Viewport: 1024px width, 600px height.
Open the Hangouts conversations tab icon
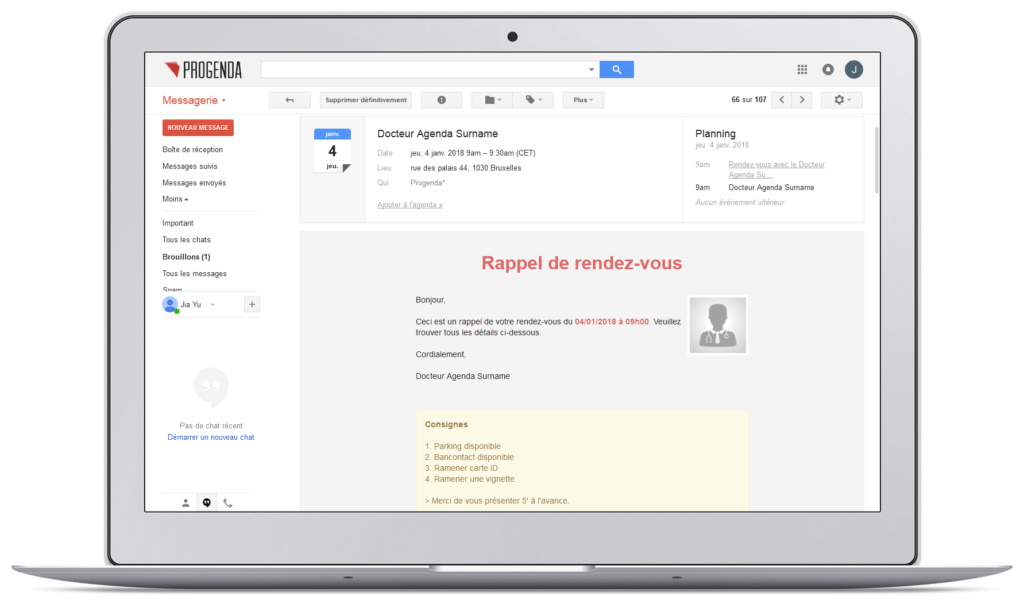coord(207,503)
